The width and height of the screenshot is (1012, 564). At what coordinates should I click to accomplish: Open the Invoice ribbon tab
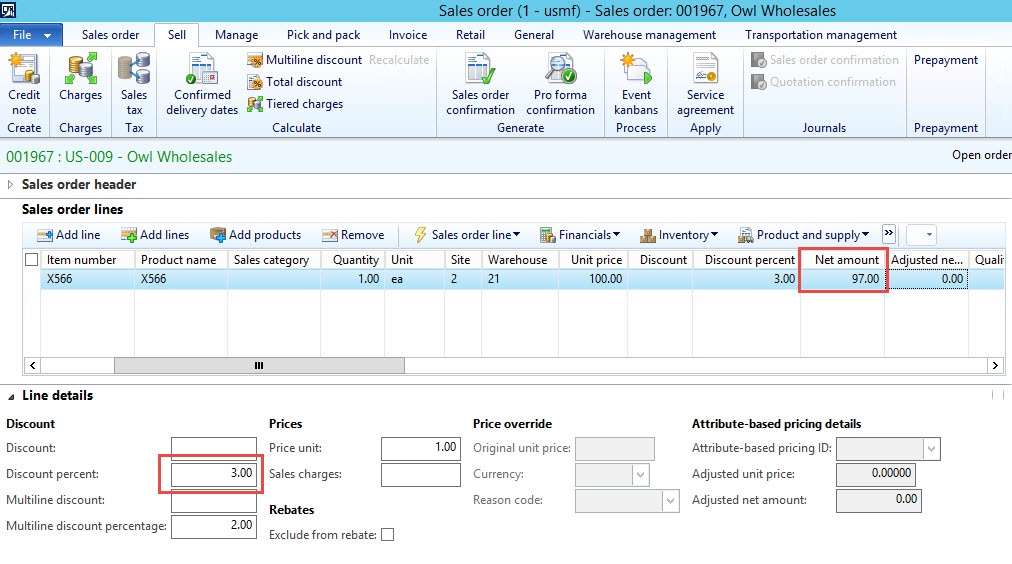407,35
